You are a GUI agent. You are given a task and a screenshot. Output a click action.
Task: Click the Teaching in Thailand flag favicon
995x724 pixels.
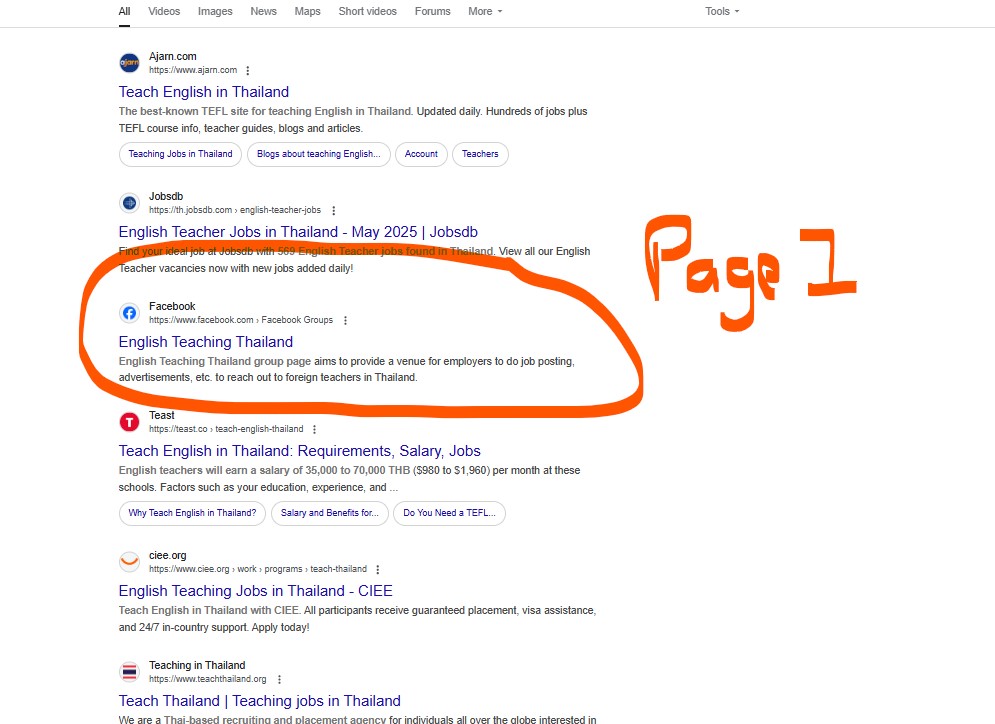pyautogui.click(x=129, y=672)
